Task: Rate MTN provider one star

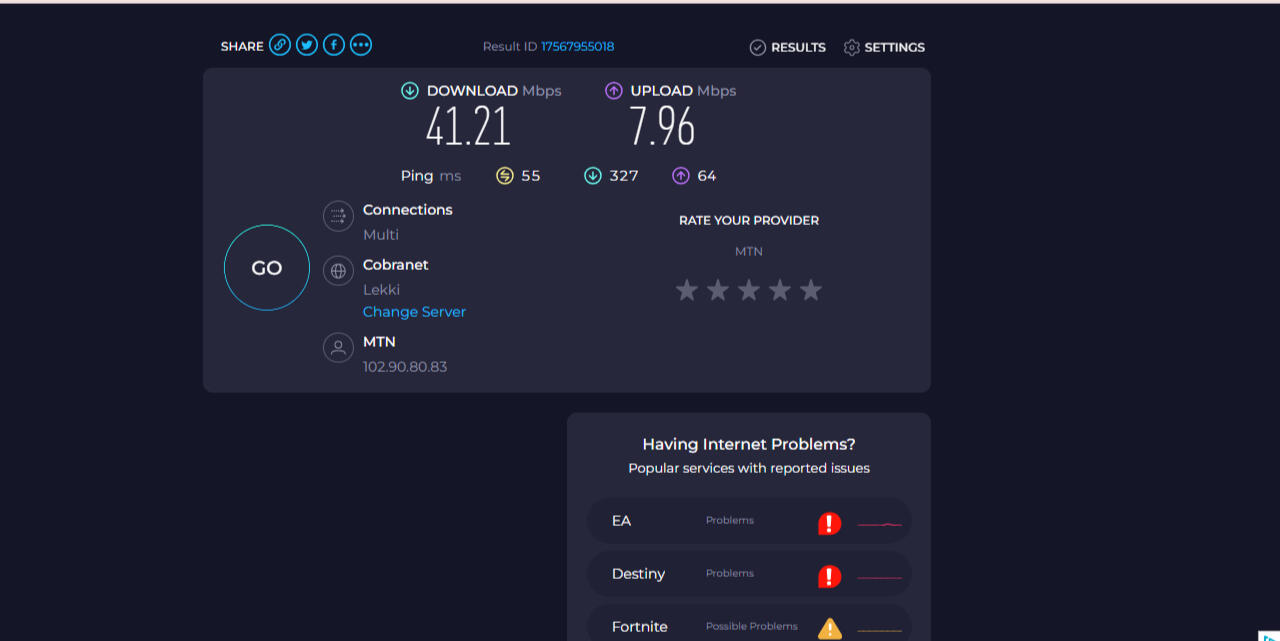Action: pos(686,290)
